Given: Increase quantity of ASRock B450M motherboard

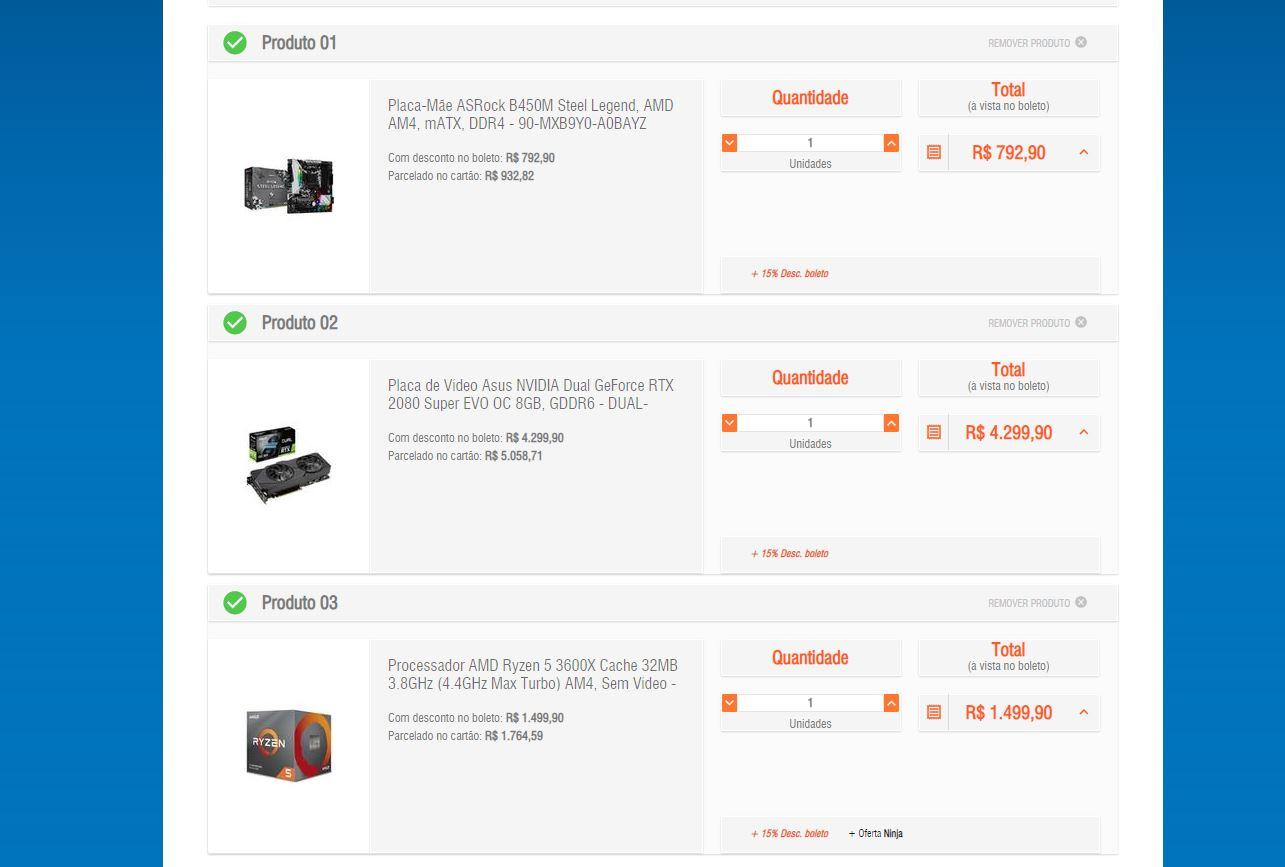Looking at the screenshot, I should click(x=891, y=143).
